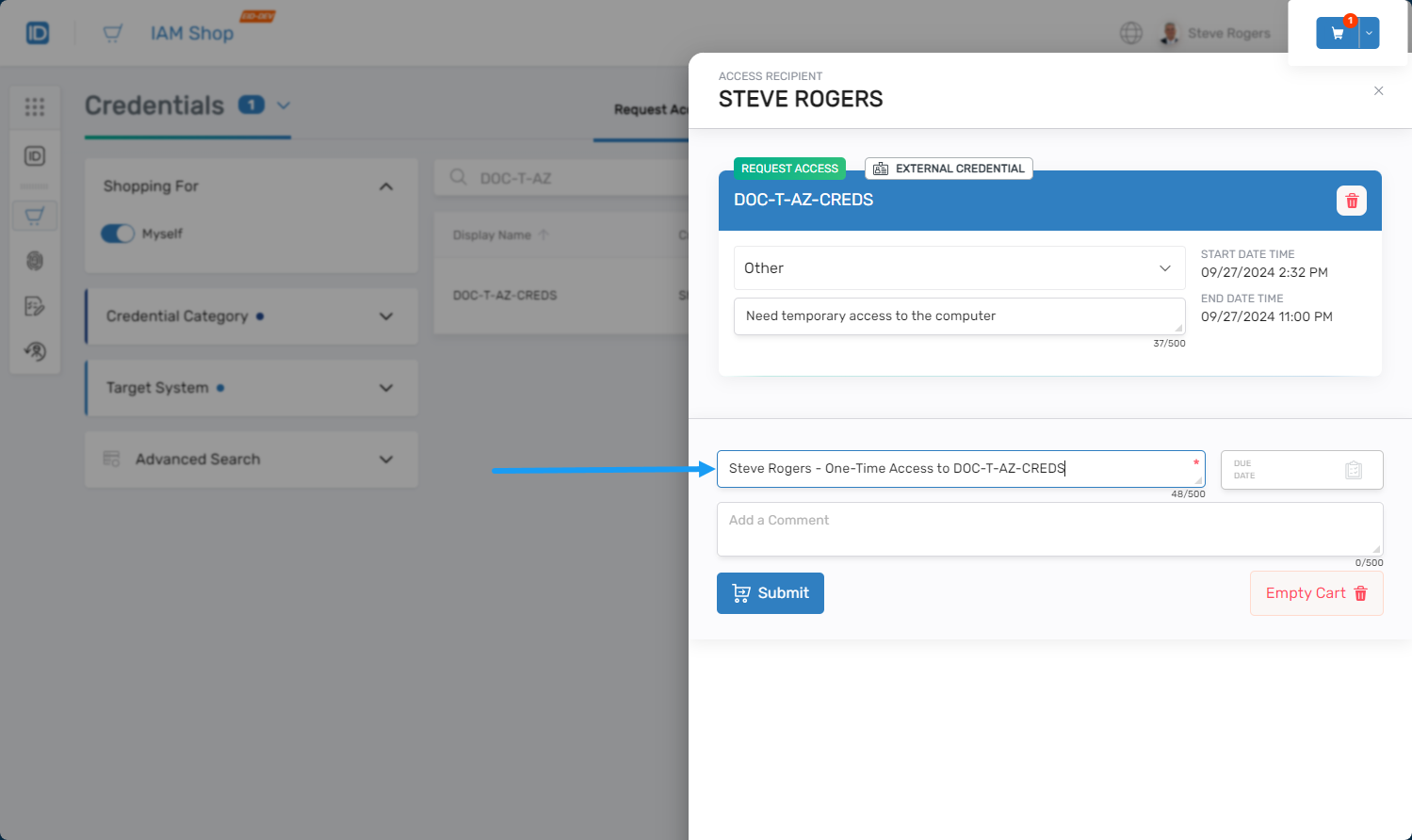Click the globe language icon
1412x840 pixels.
coord(1130,33)
